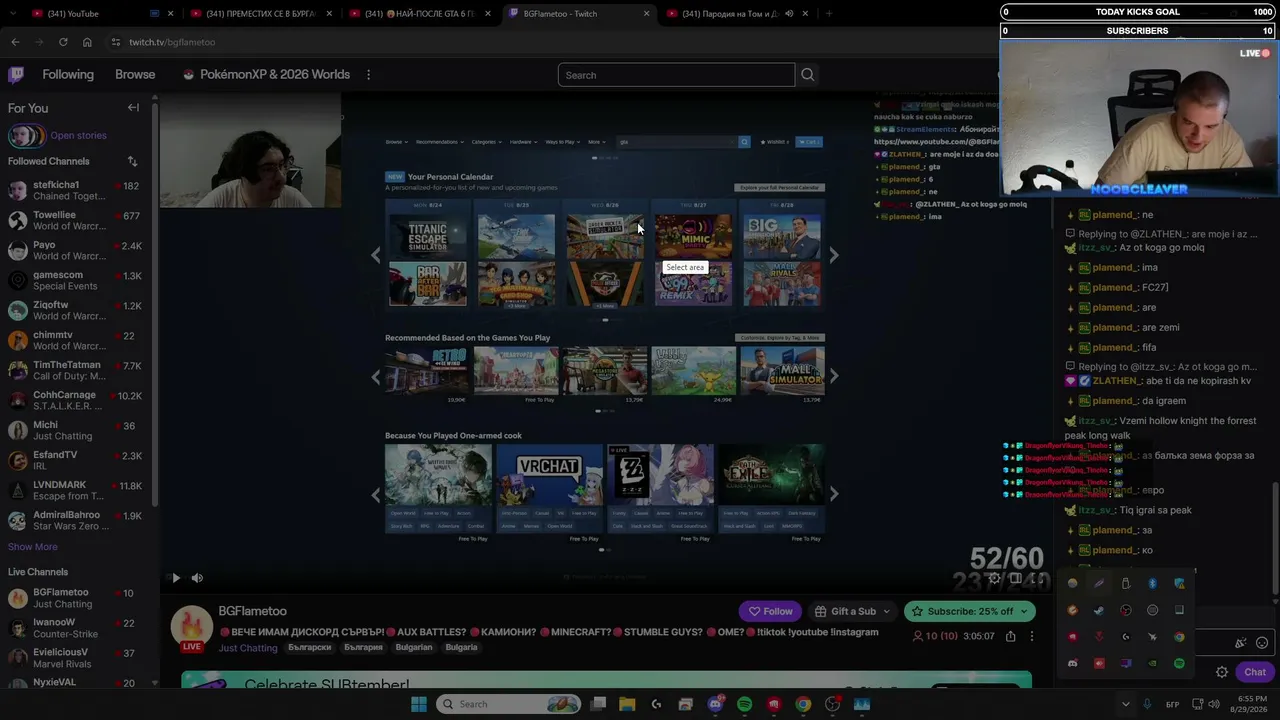Switch to the ПРЕМЕСТИХ СЕ В БУРГАС tab
This screenshot has height=720, width=1280.
click(x=262, y=14)
